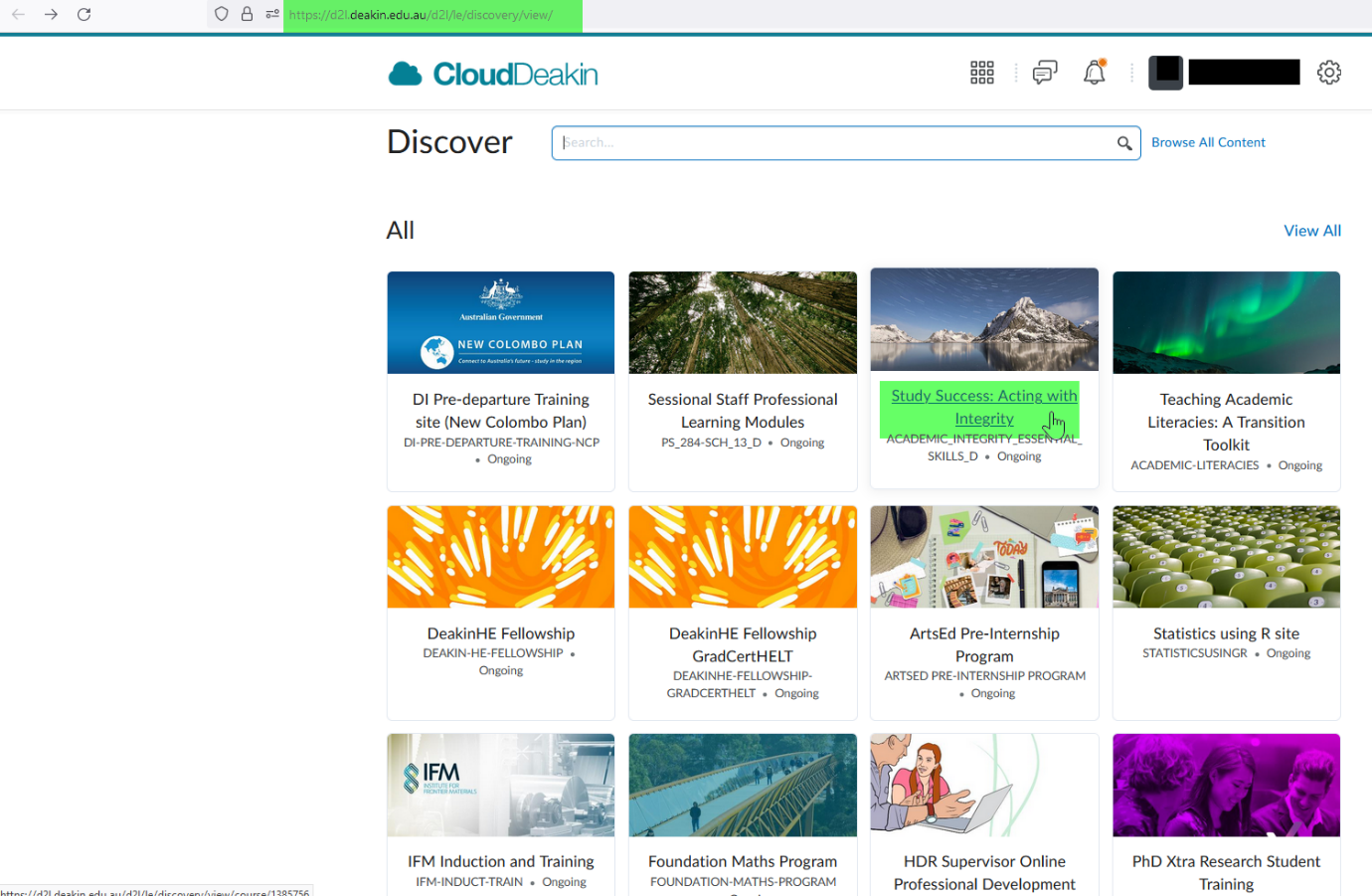Viewport: 1372px width, 896px height.
Task: Open DeakinHE Fellowship GradCertHELT course title
Action: point(743,644)
